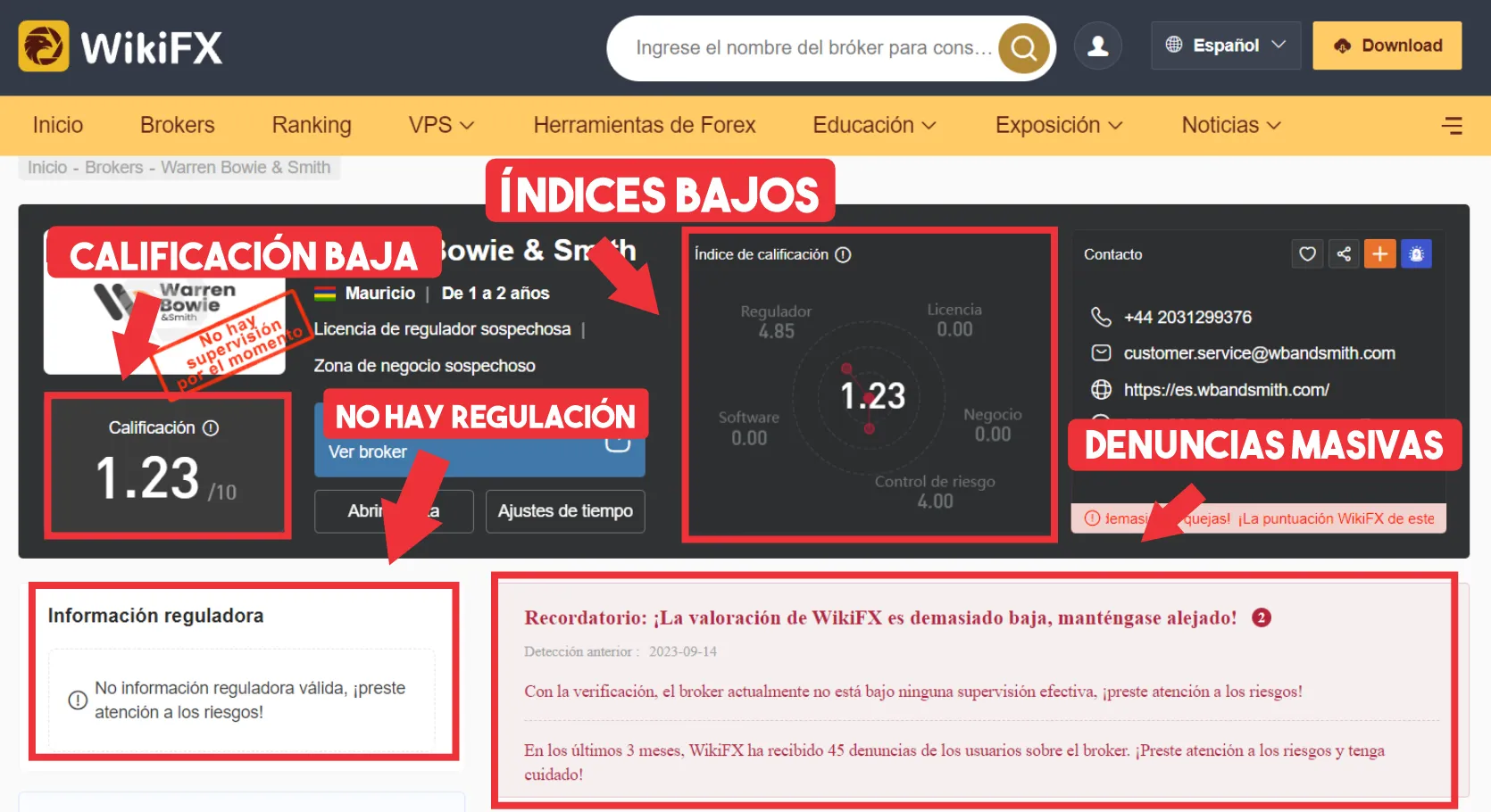Open the user account icon

[1097, 46]
